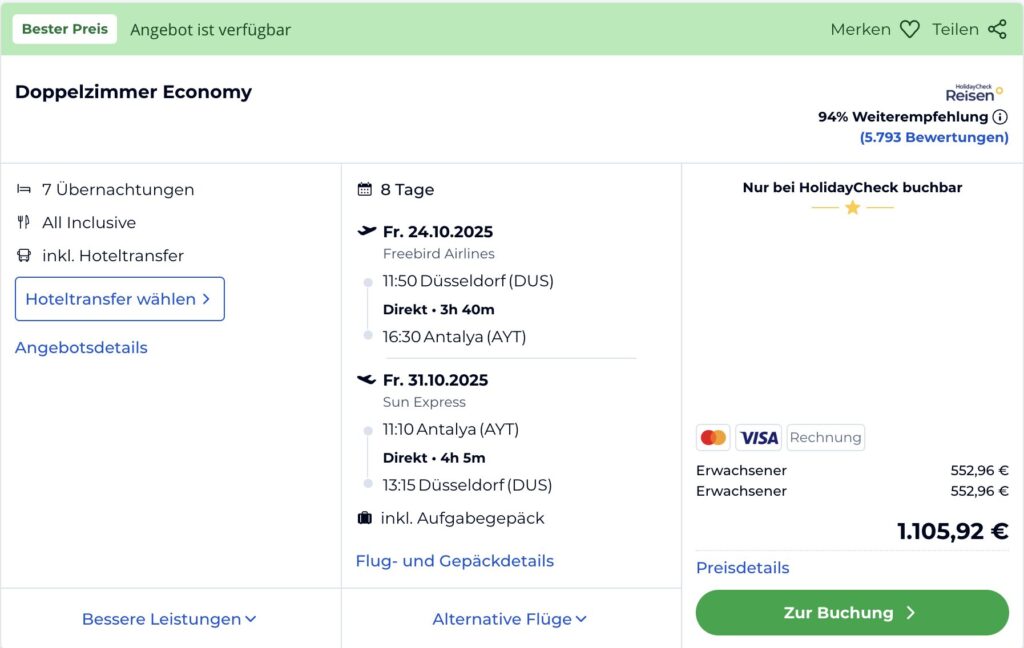The width and height of the screenshot is (1024, 648).
Task: Click the Rechnung payment badge
Action: pyautogui.click(x=825, y=437)
